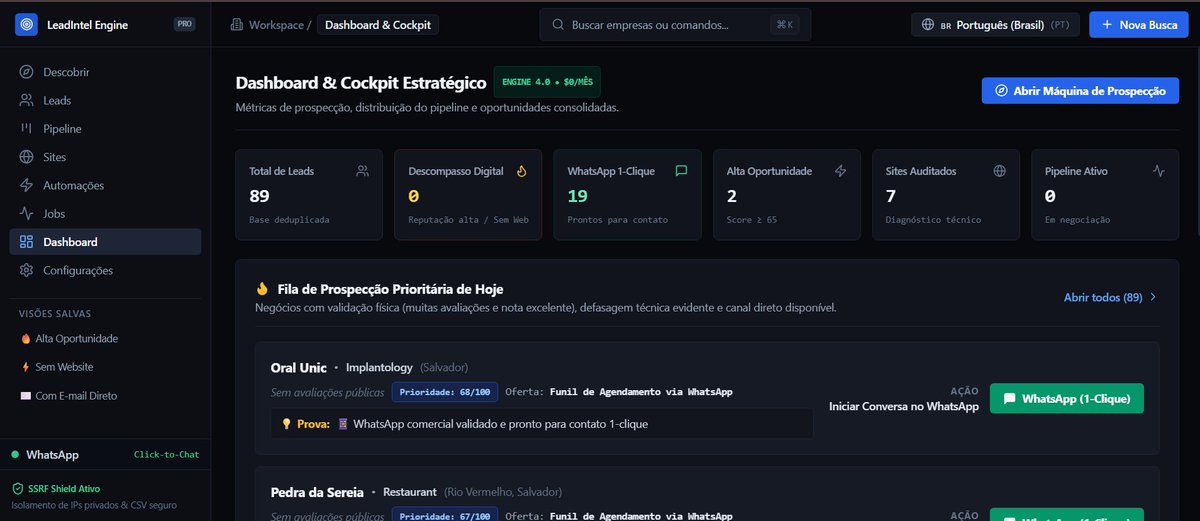1200x521 pixels.
Task: Click the Jobs activity icon
Action: (26, 213)
